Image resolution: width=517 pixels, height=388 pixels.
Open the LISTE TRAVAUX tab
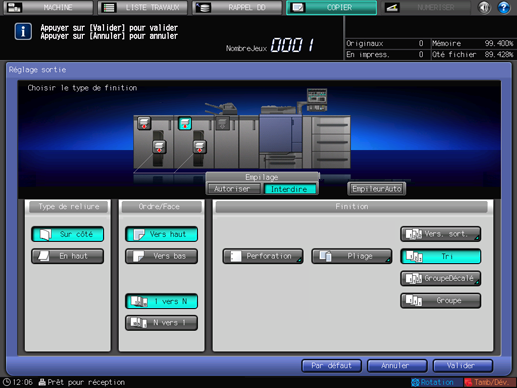coord(143,7)
